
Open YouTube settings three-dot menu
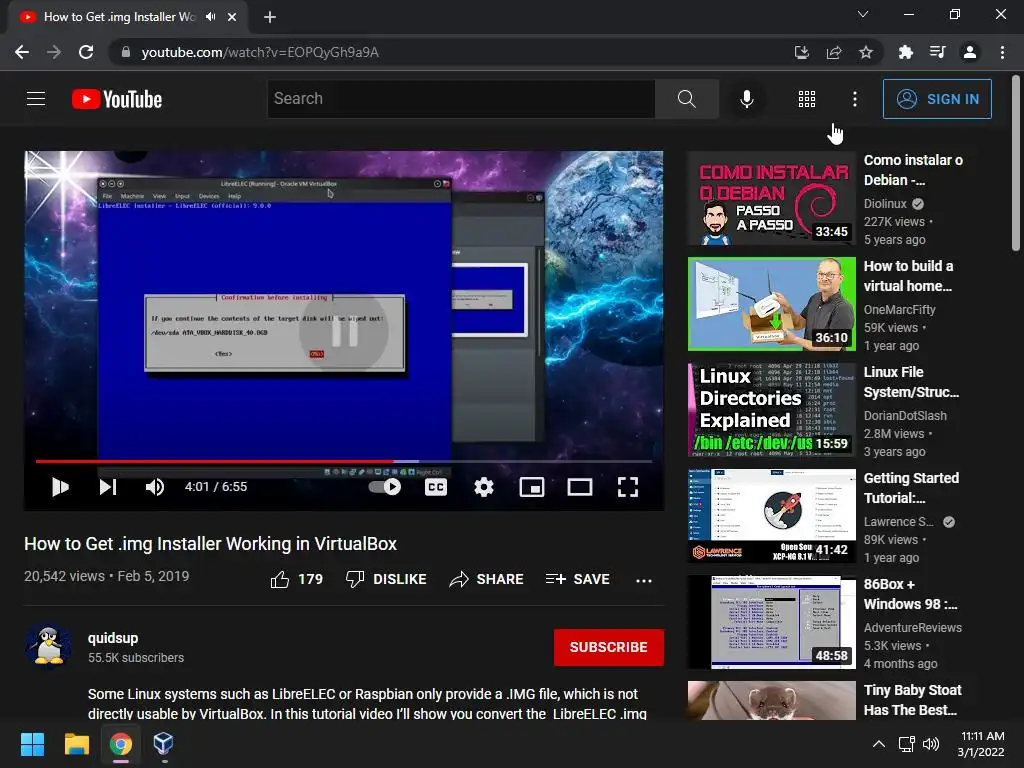(x=855, y=99)
